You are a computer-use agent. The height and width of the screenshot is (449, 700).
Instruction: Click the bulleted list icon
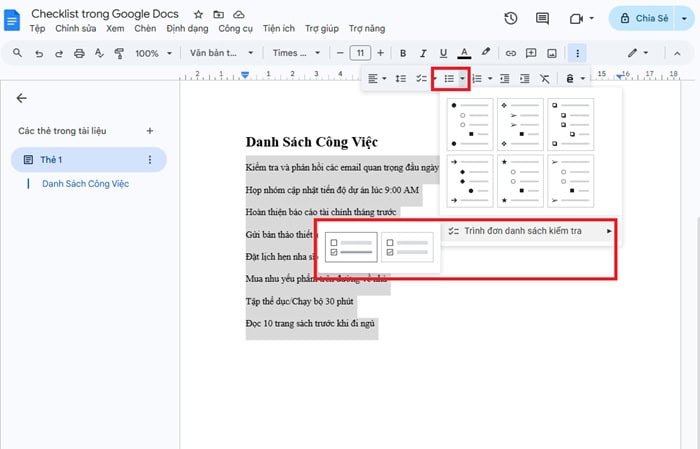[x=450, y=78]
